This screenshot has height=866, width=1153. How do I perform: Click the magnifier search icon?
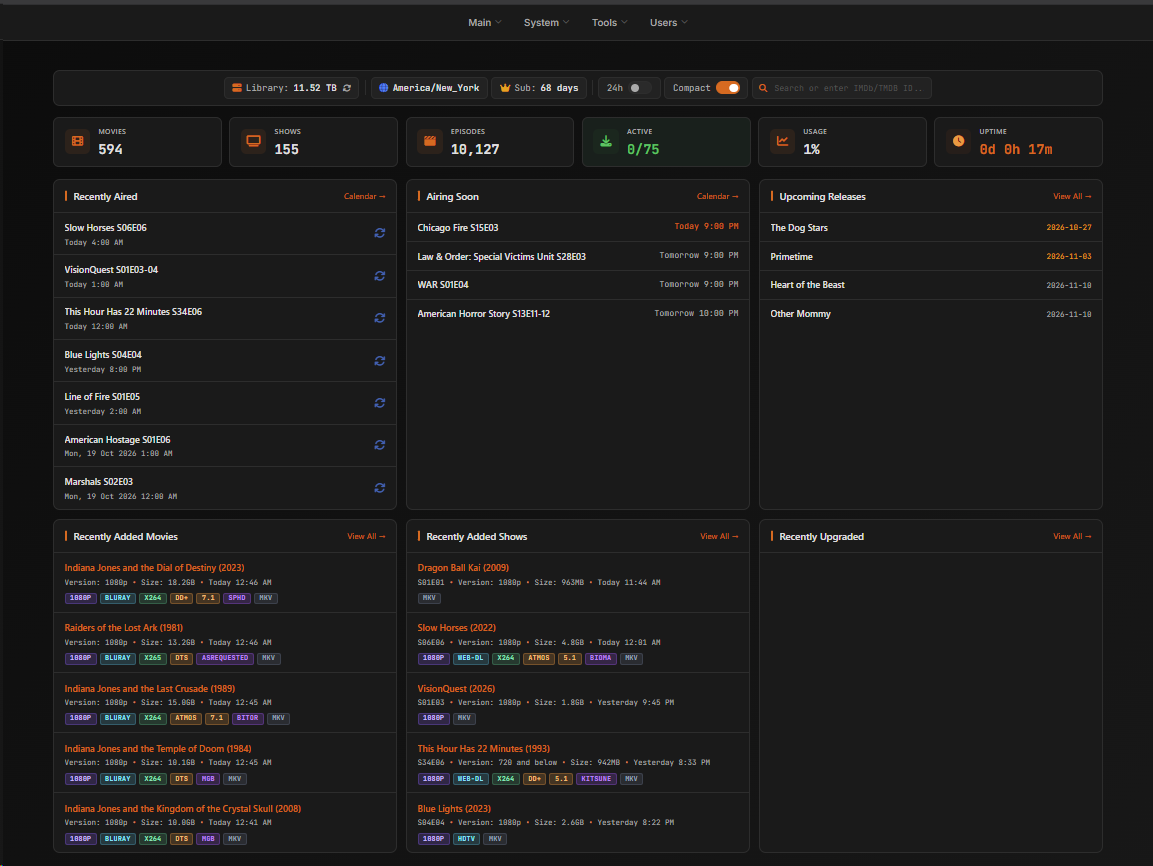coord(763,88)
